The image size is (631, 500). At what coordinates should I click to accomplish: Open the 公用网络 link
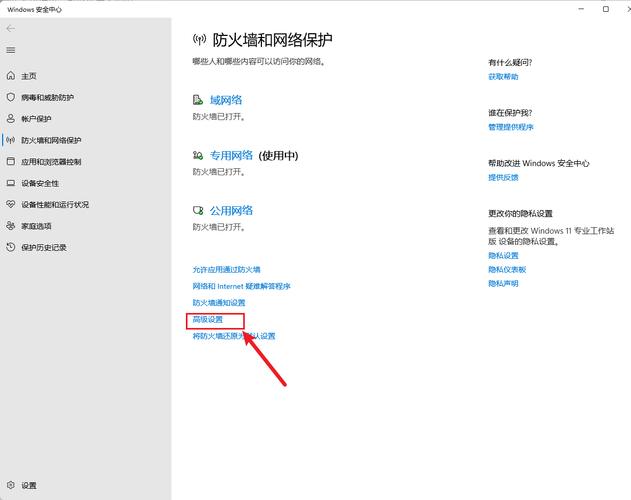[x=231, y=210]
